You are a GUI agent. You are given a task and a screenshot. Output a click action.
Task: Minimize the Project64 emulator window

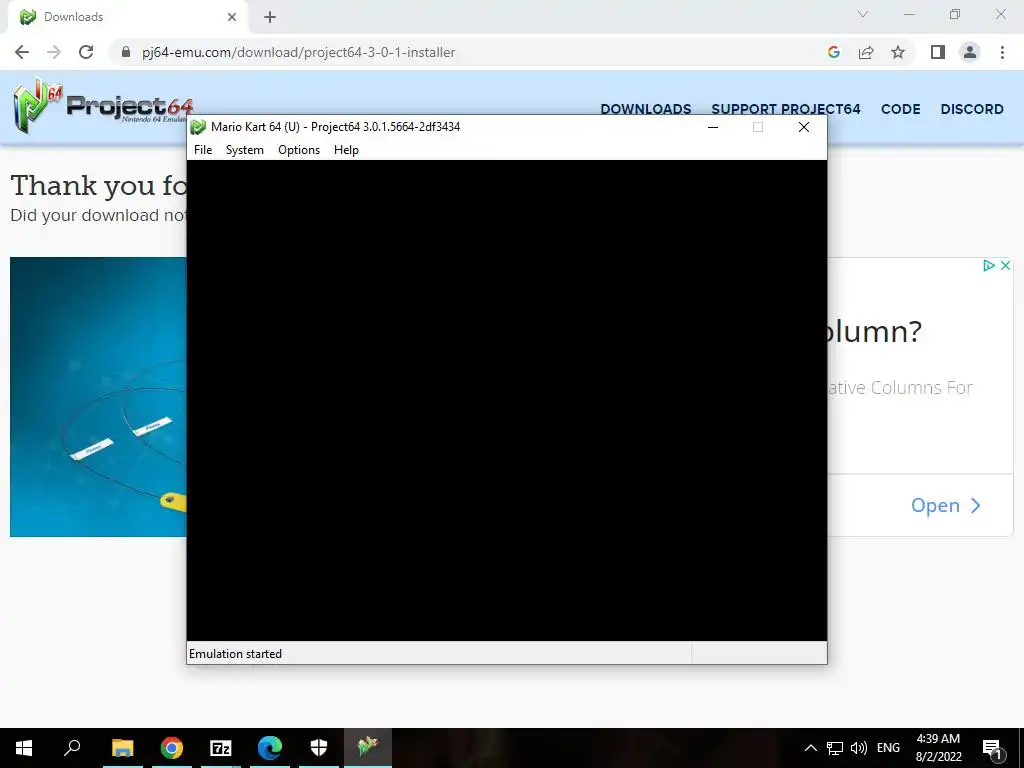coord(713,127)
